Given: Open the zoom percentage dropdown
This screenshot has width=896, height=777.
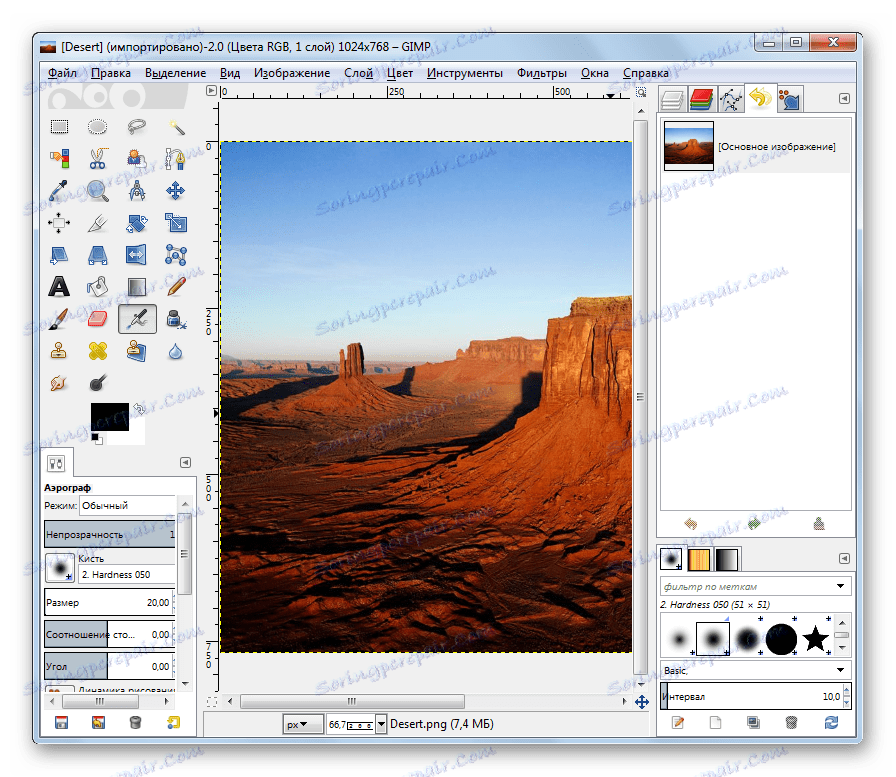Looking at the screenshot, I should point(381,724).
